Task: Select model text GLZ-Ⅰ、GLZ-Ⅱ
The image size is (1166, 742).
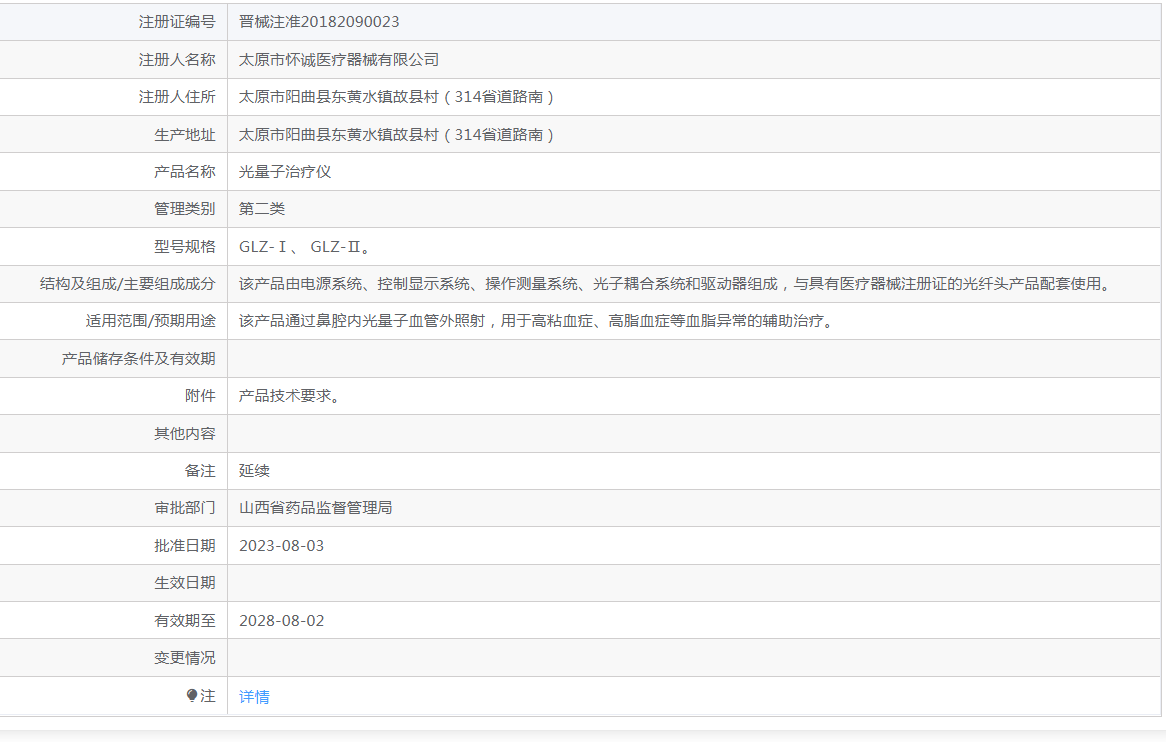Action: pyautogui.click(x=304, y=247)
